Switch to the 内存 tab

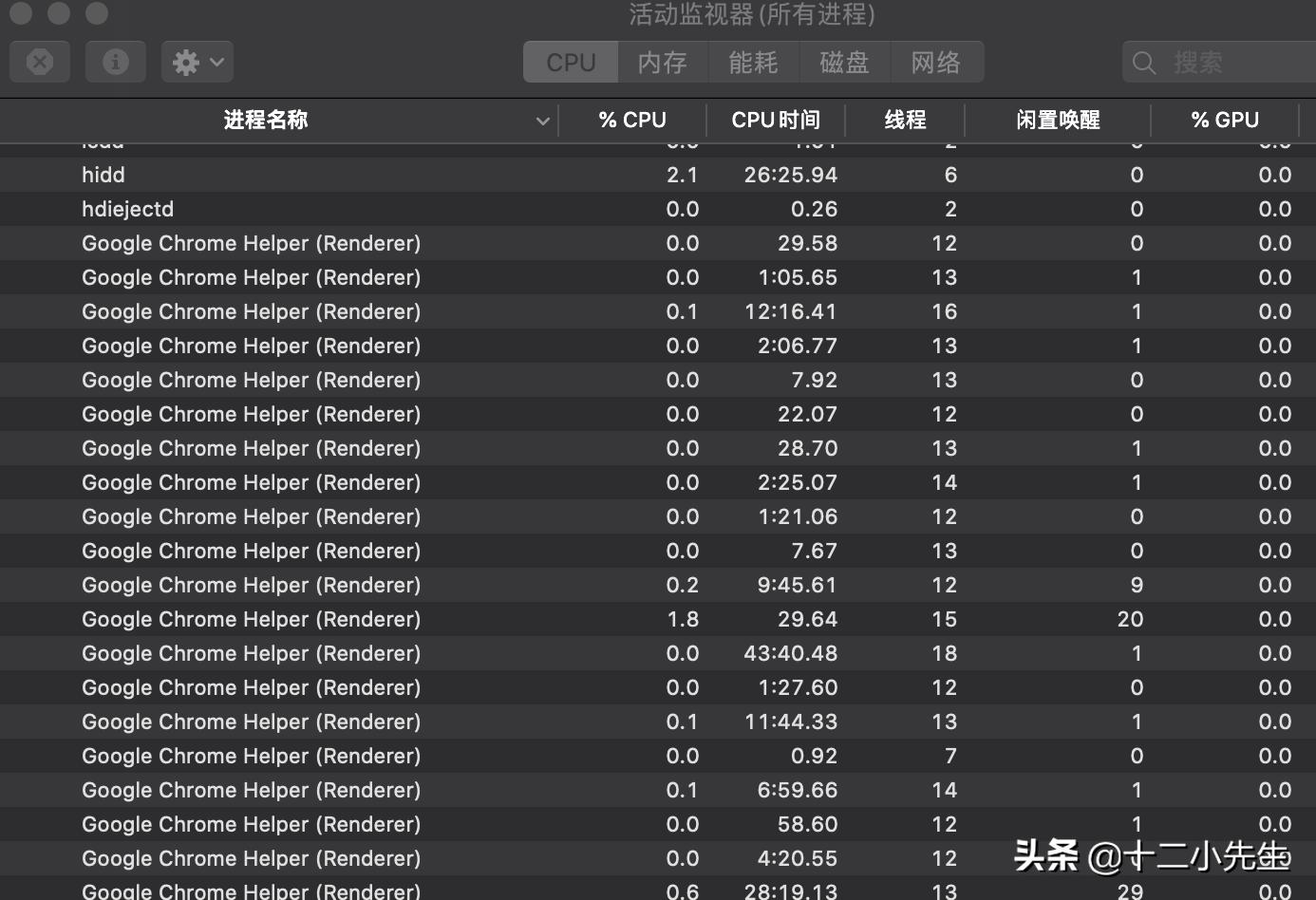pyautogui.click(x=663, y=63)
